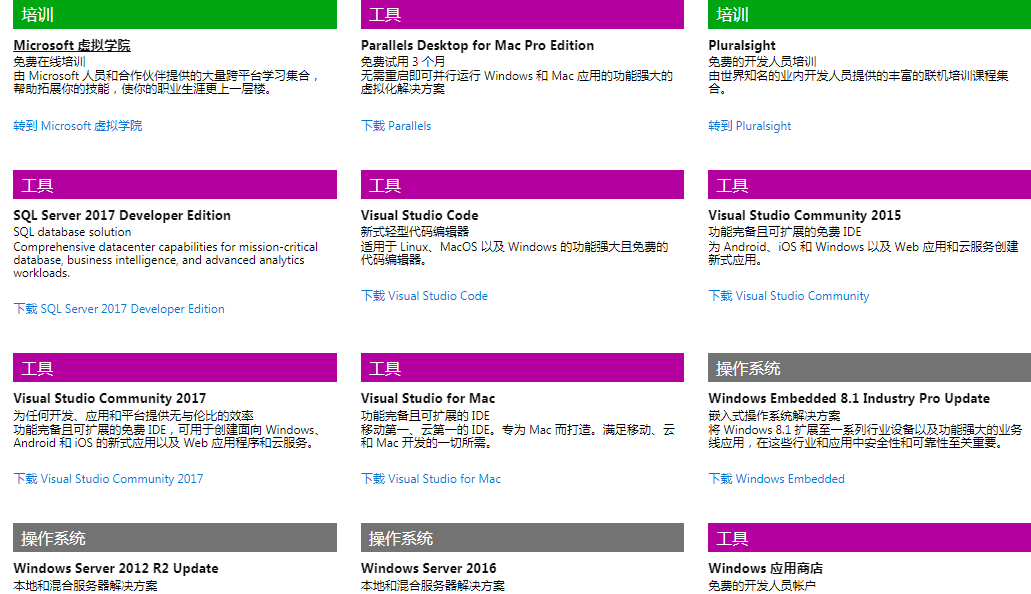The height and width of the screenshot is (594, 1031).
Task: Click Visual Studio for Mac heading
Action: pyautogui.click(x=428, y=398)
